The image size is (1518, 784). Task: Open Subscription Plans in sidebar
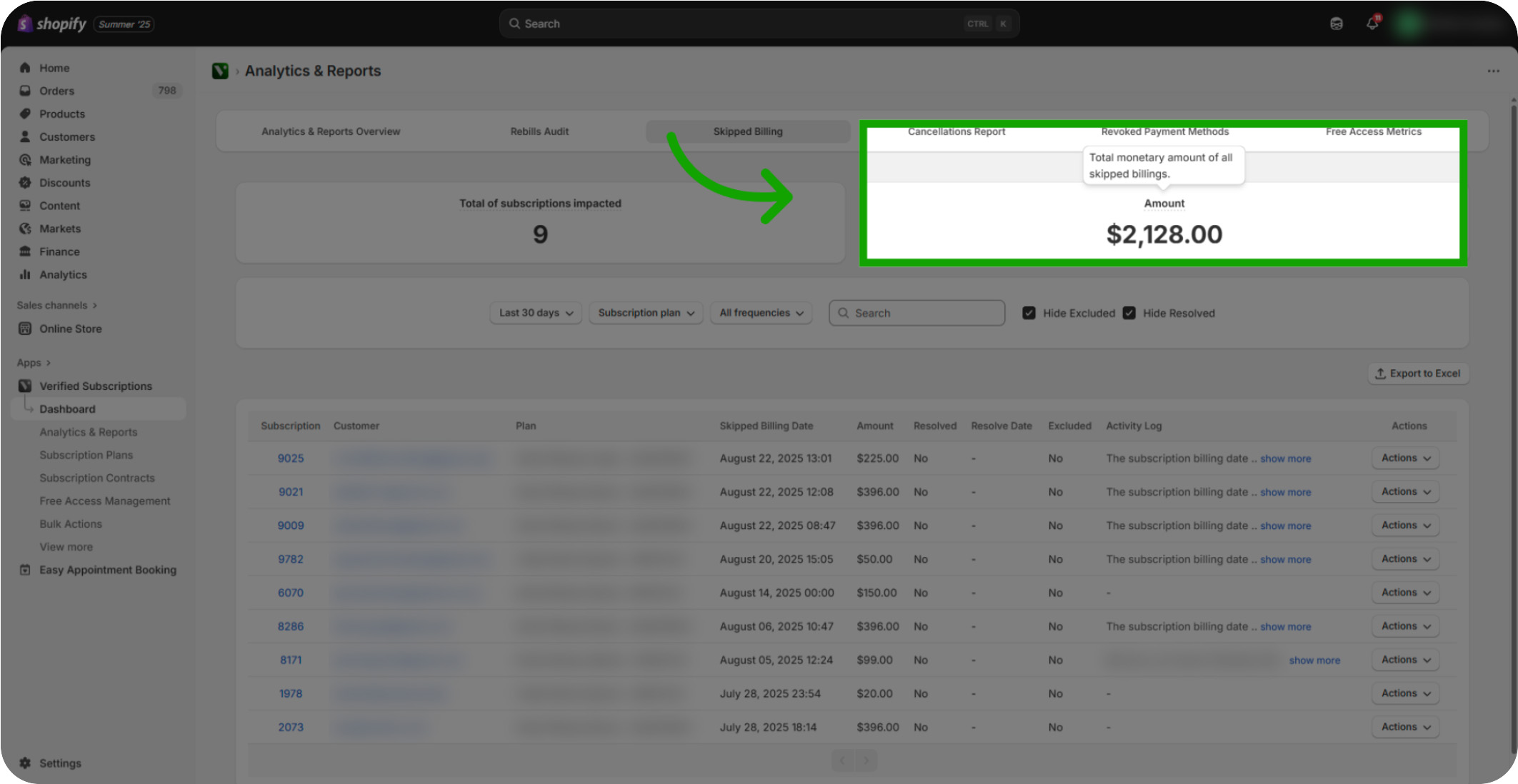[x=86, y=455]
